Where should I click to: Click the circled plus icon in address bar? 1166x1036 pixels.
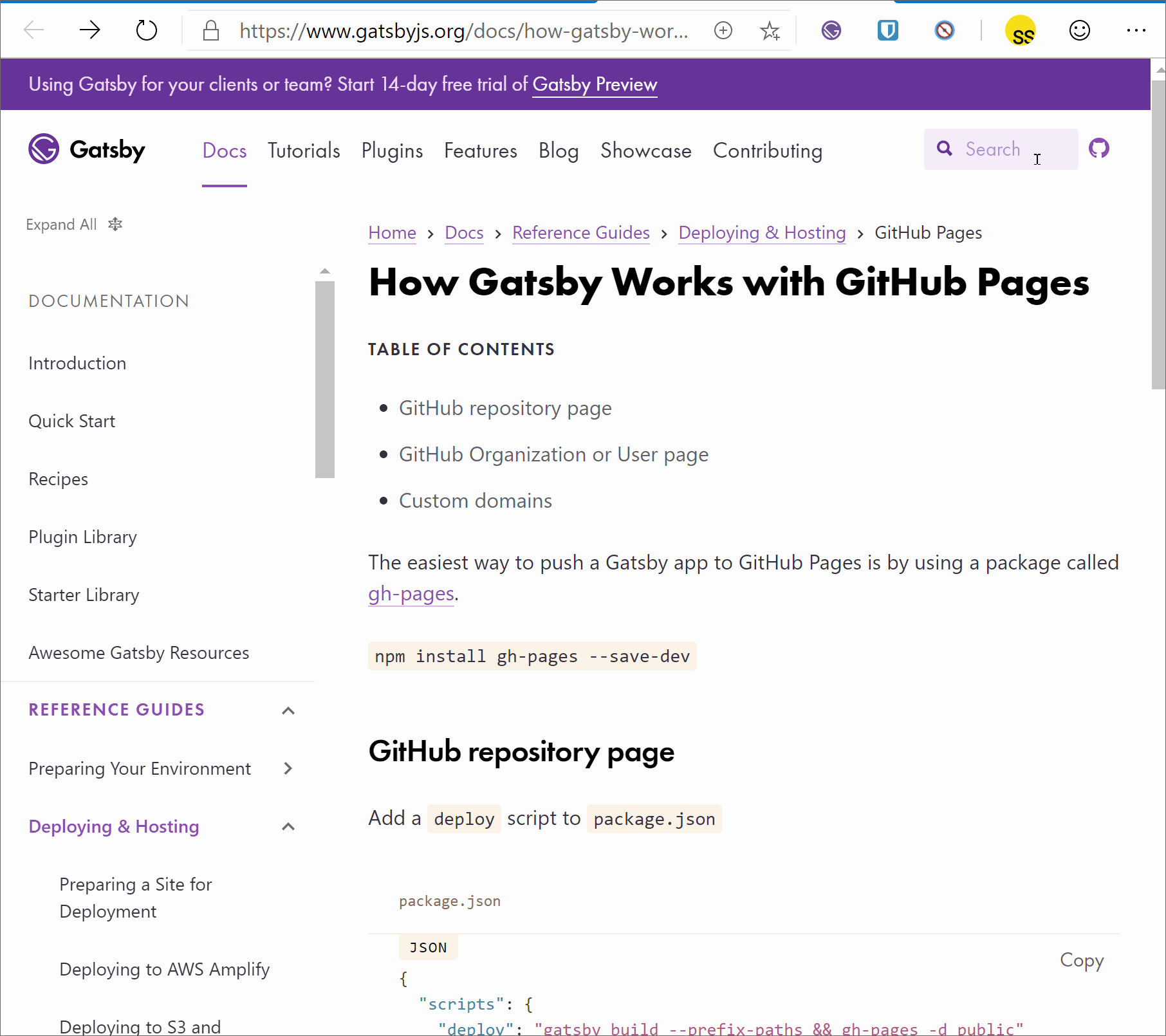coord(723,30)
